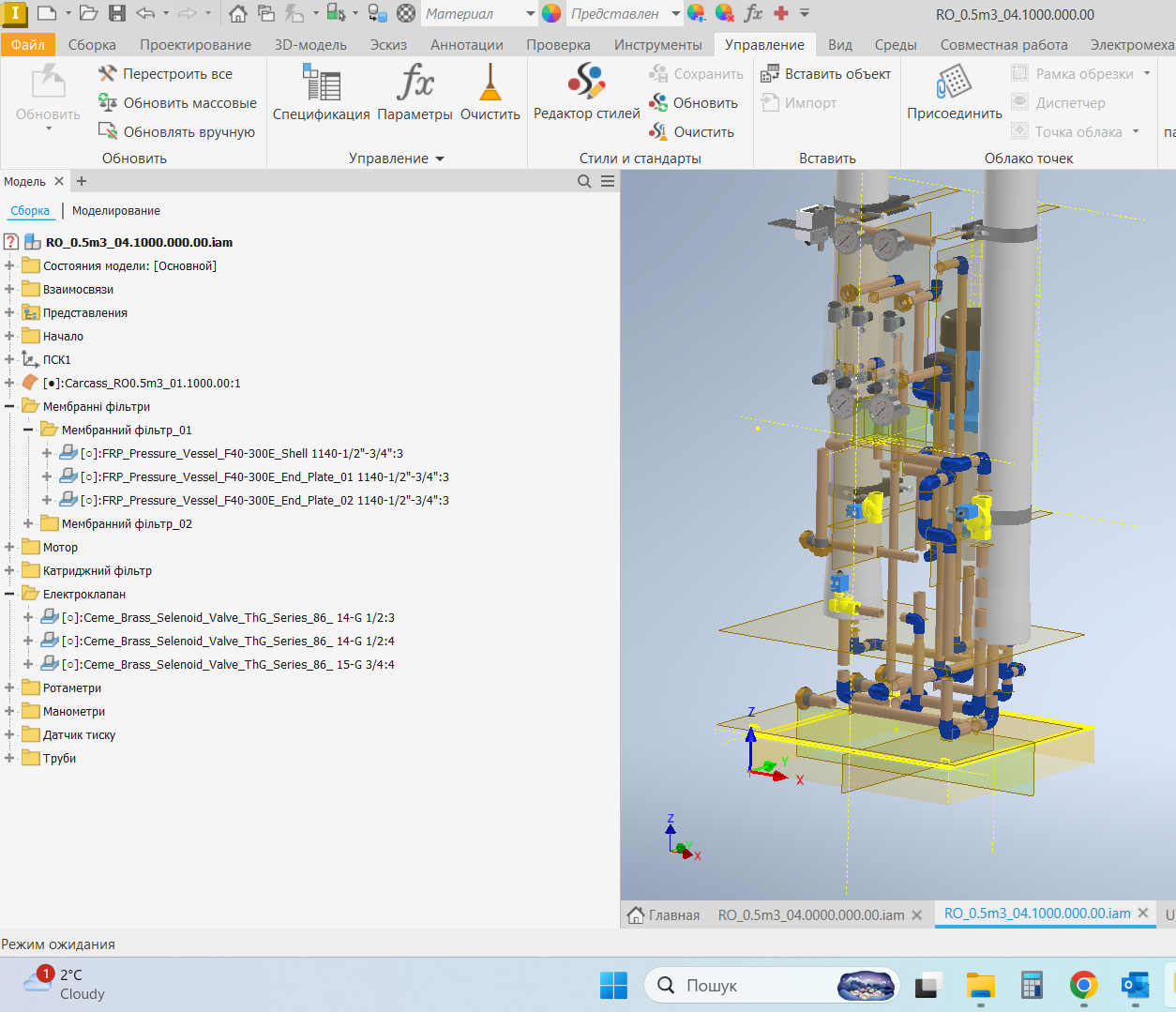Select the Сборка browser view tab

point(30,210)
